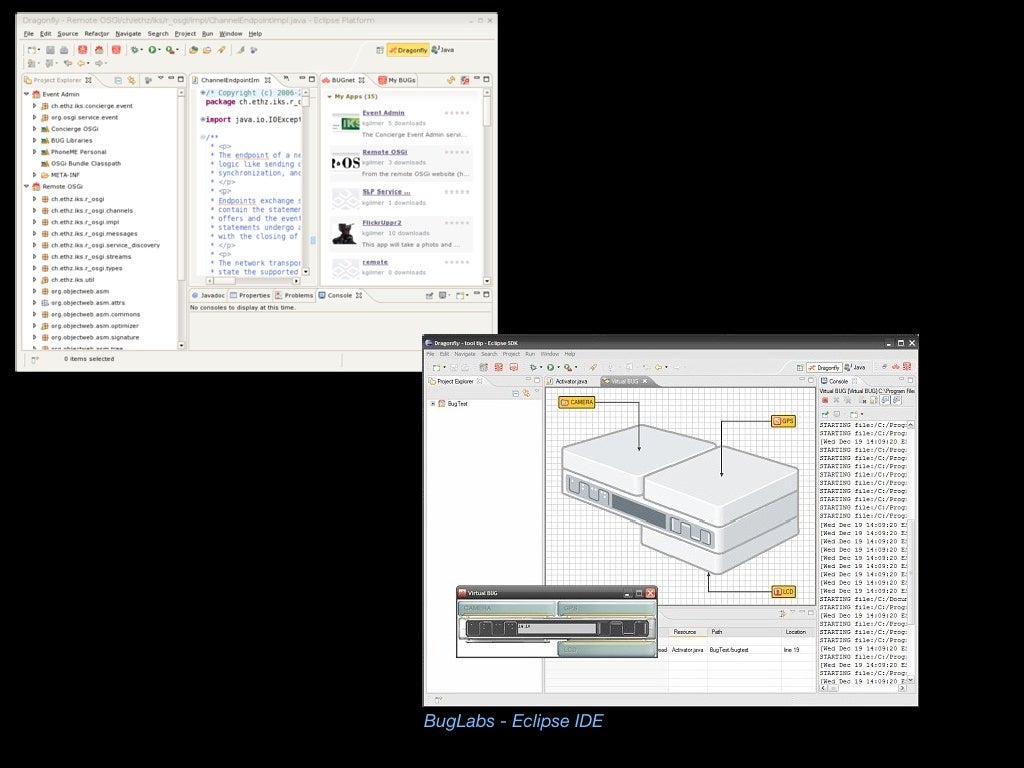Click Event Admin app thumbnail in BUGnet

point(345,123)
